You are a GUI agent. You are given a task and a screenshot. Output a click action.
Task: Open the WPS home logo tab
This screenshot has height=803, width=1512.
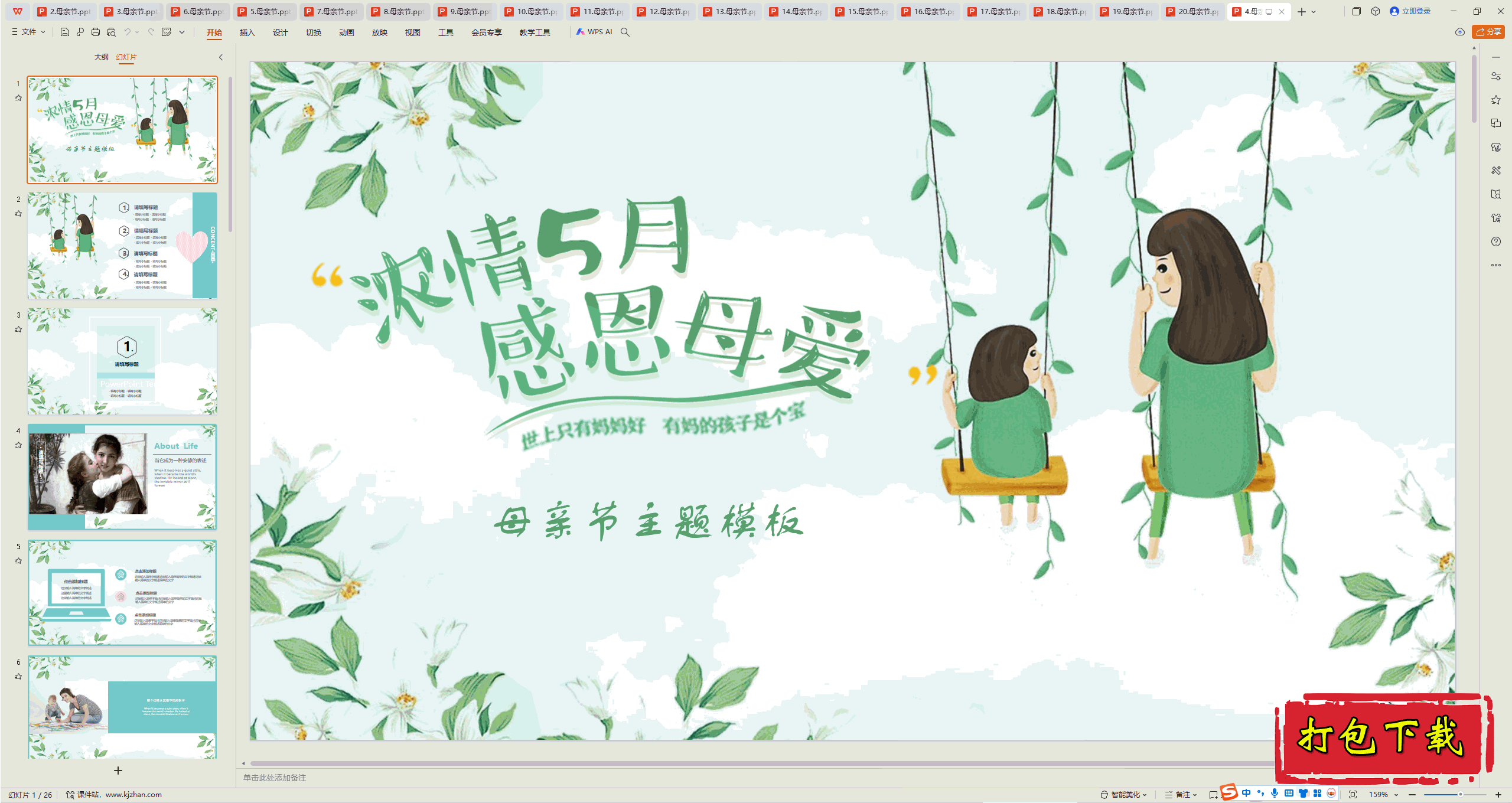click(18, 11)
